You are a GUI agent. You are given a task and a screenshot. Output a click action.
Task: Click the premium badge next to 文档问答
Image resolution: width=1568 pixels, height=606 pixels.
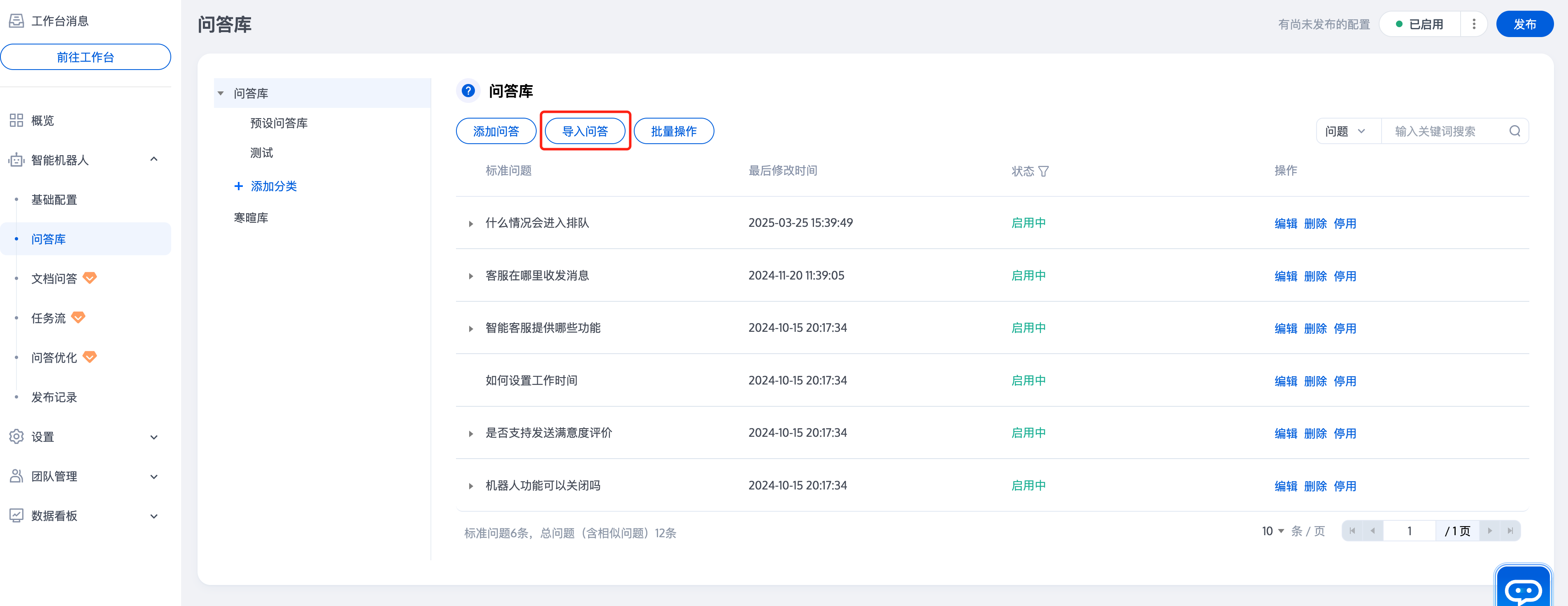pyautogui.click(x=89, y=278)
